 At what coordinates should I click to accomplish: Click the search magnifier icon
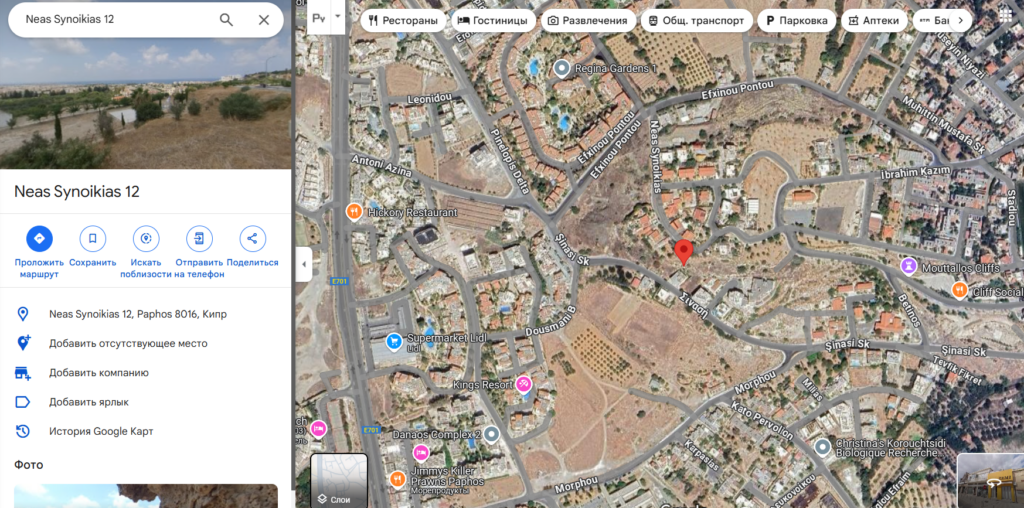[x=226, y=20]
